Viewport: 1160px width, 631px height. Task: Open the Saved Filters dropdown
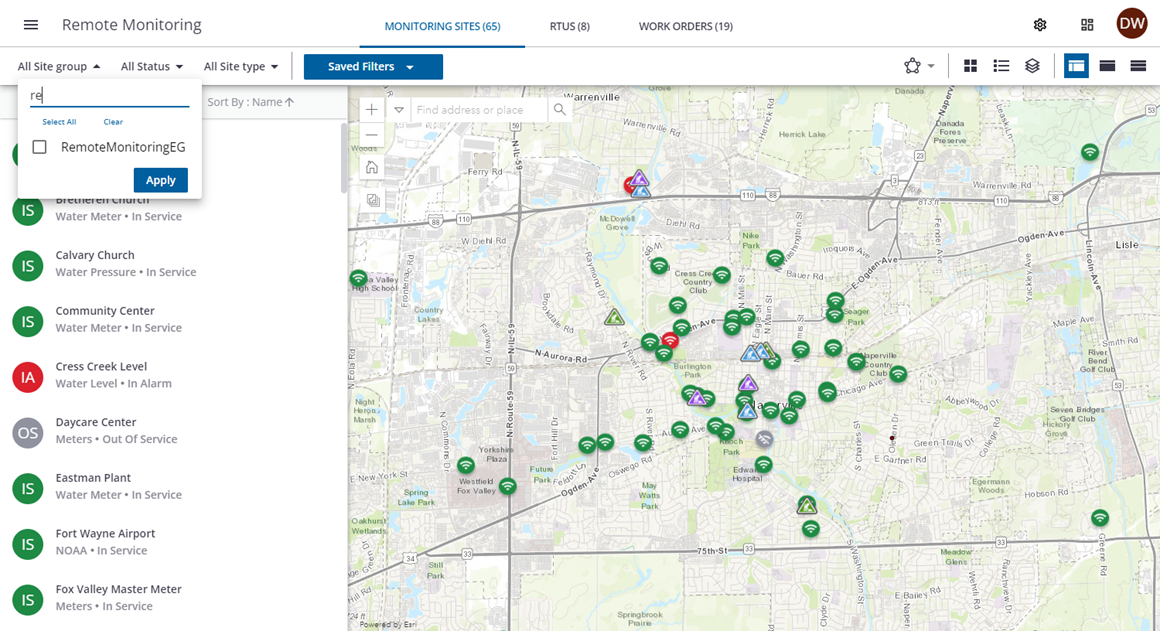(x=372, y=67)
